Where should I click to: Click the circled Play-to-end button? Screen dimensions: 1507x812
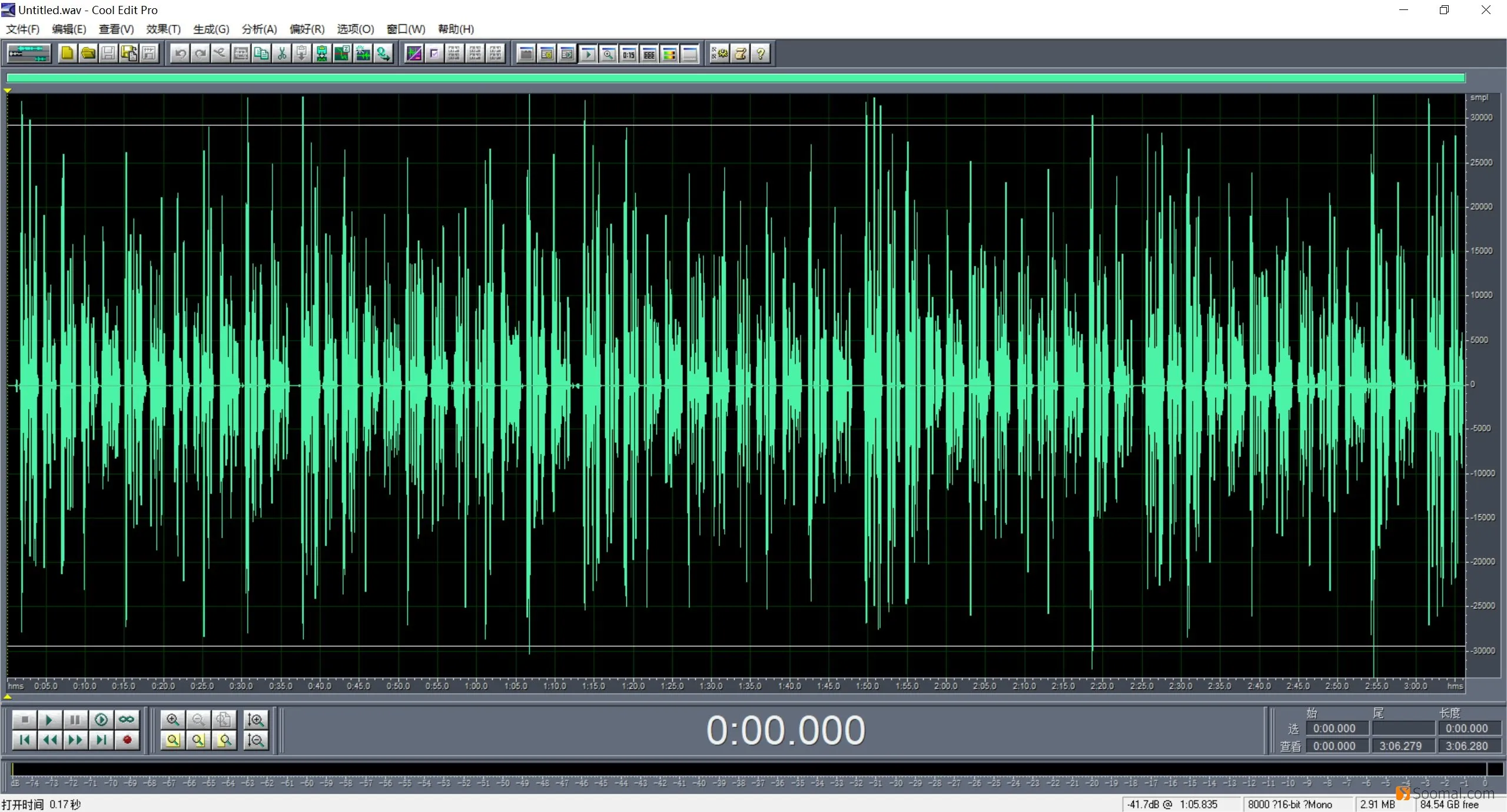click(x=101, y=719)
